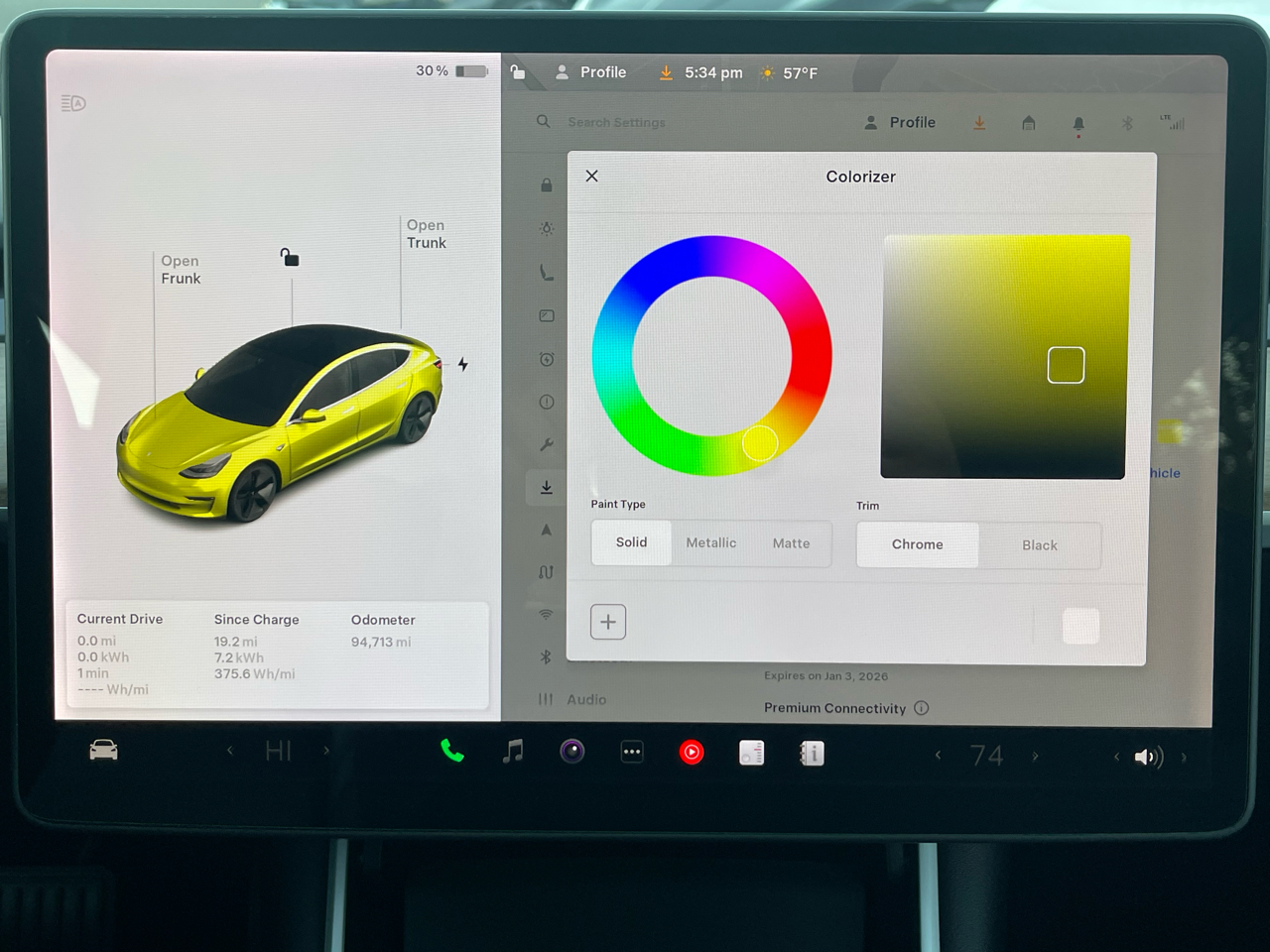
Task: Open the app launcher three-dots icon
Action: tap(632, 752)
